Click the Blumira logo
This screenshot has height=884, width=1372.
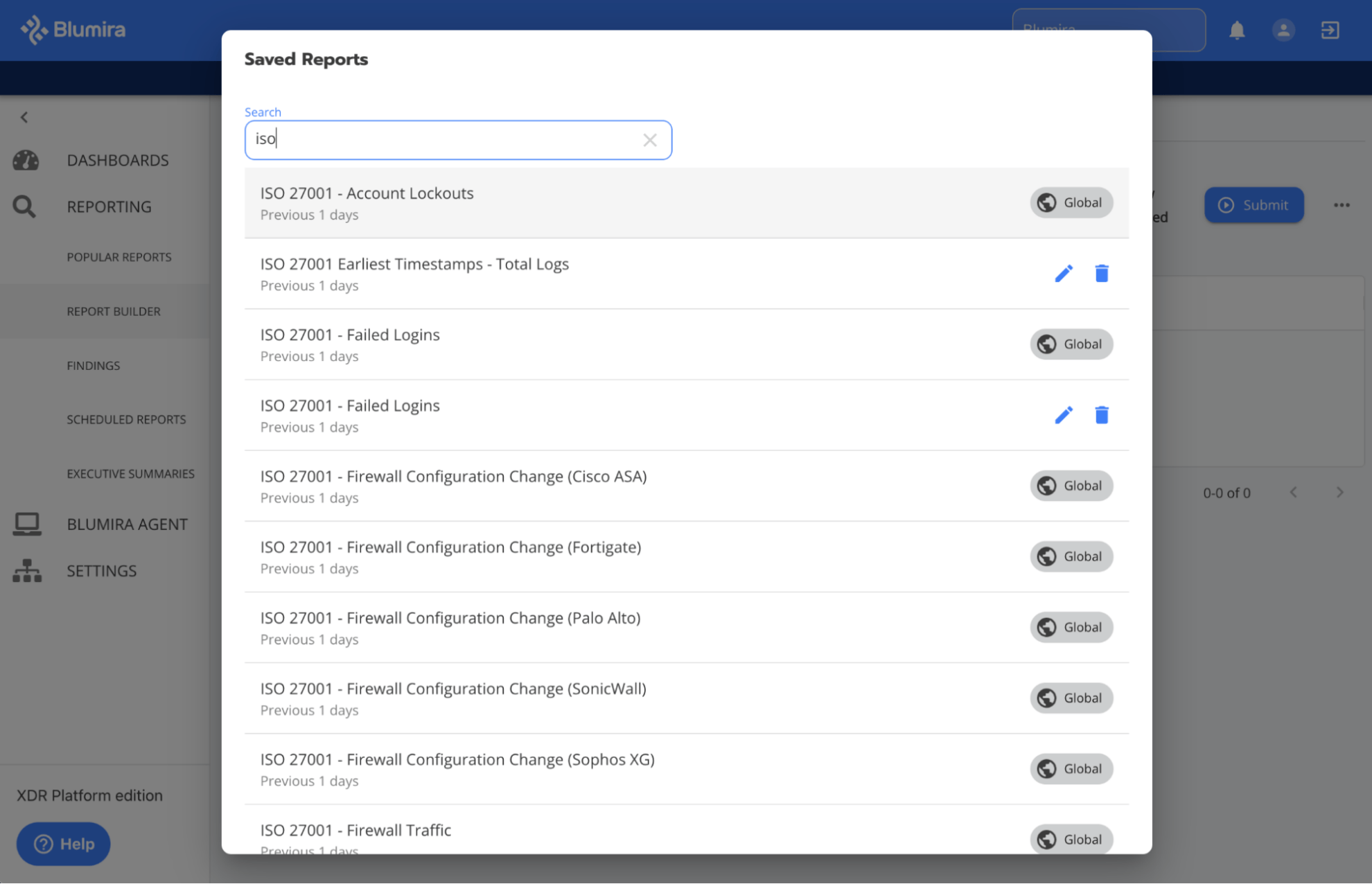pos(71,29)
